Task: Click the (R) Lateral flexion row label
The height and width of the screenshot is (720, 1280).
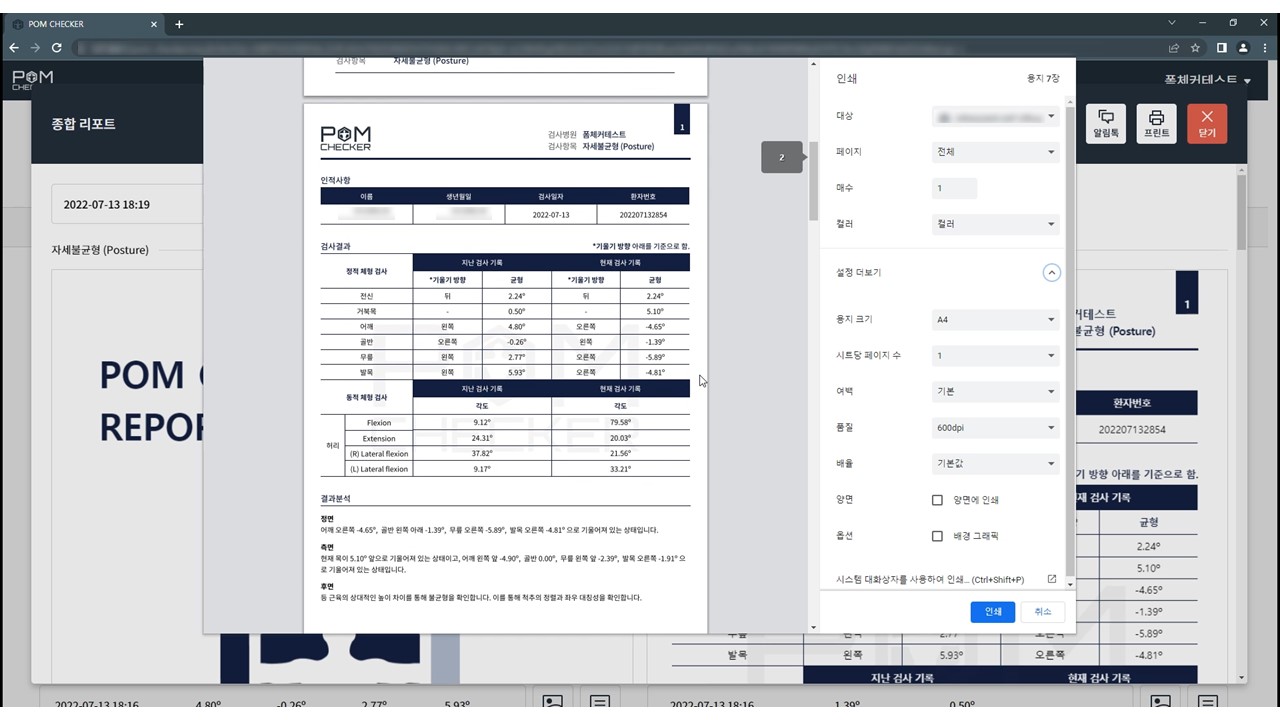Action: point(379,454)
